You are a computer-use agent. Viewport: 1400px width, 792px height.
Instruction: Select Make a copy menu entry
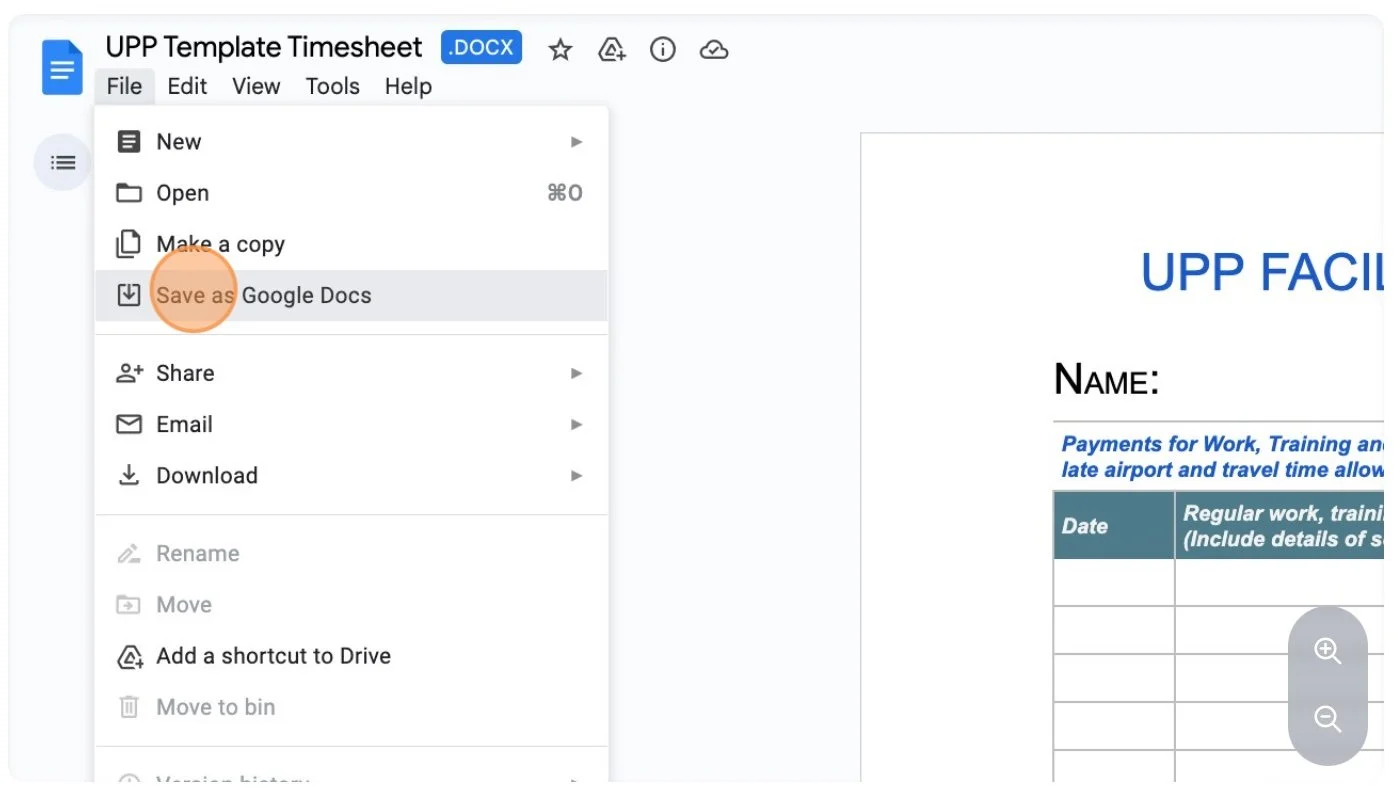[351, 244]
